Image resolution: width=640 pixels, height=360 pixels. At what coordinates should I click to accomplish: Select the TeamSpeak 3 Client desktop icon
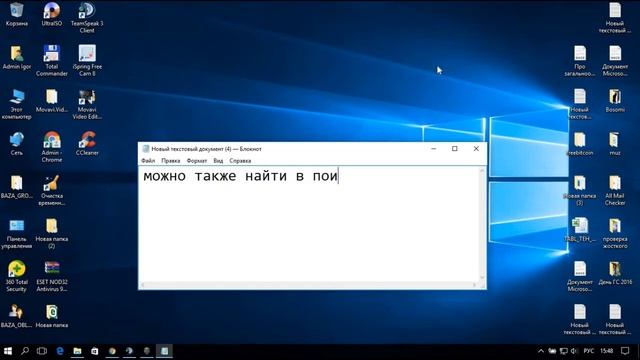[87, 18]
